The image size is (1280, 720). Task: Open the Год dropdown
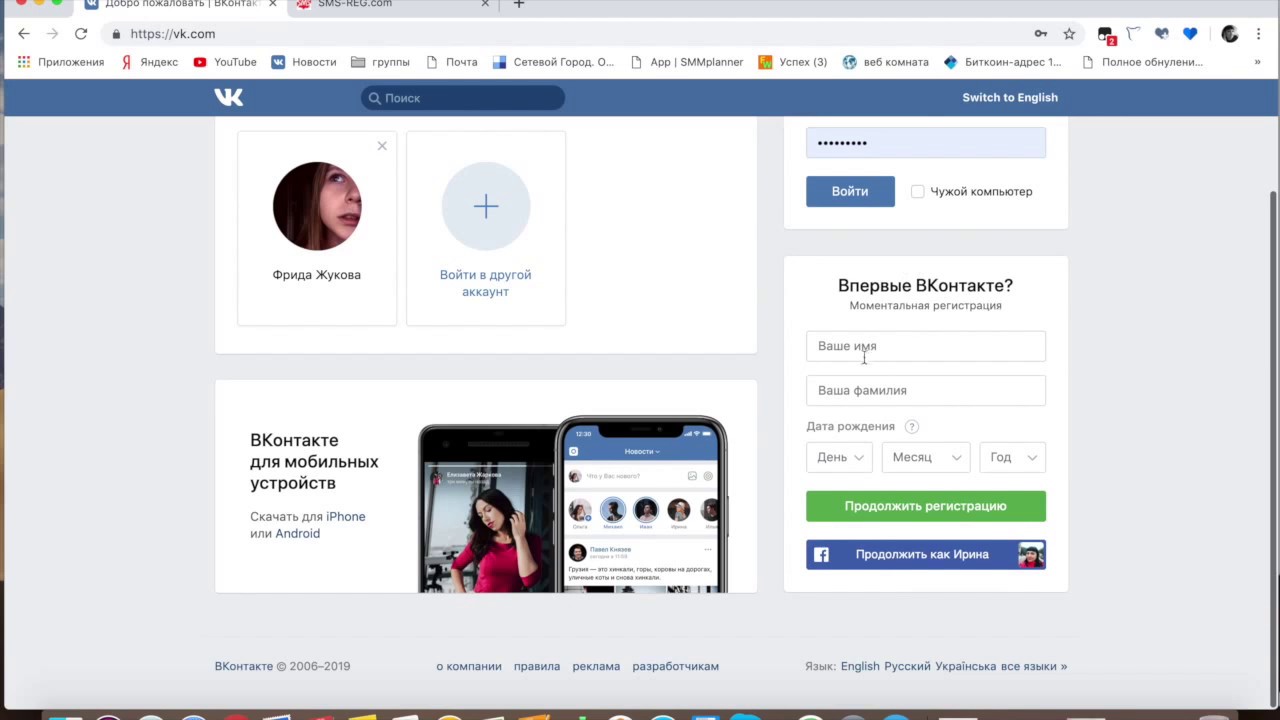click(x=1012, y=457)
